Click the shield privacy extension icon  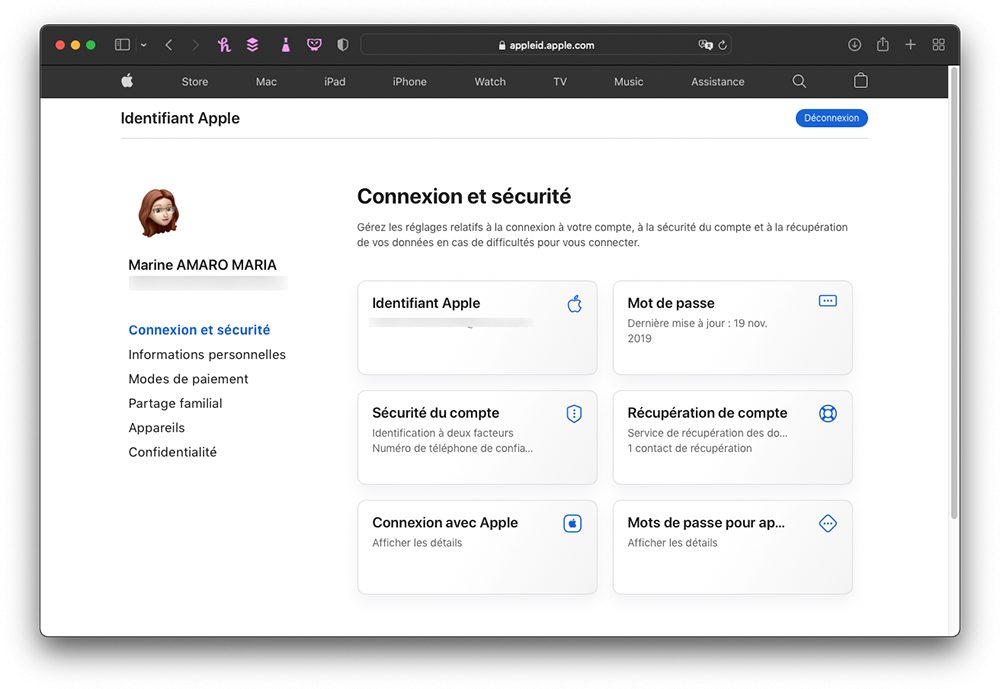click(x=342, y=44)
